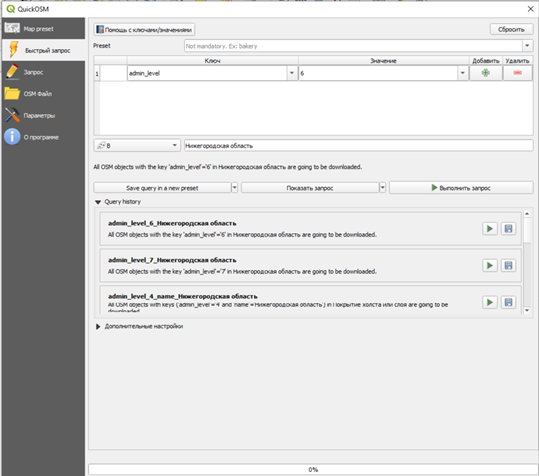Save the admin_level_4_name query as preset

pos(508,302)
